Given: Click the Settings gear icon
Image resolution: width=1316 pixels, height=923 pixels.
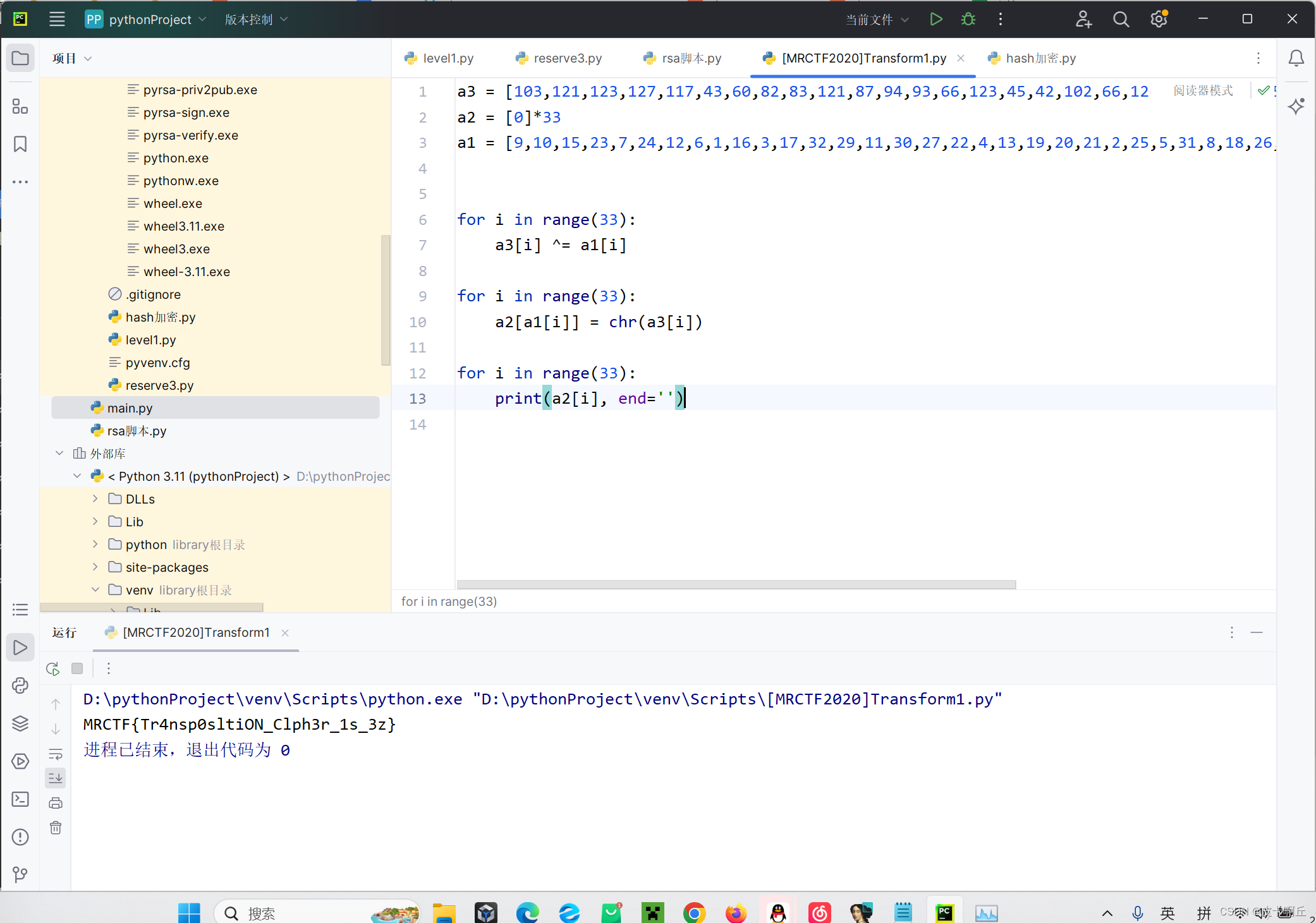Looking at the screenshot, I should (1158, 20).
